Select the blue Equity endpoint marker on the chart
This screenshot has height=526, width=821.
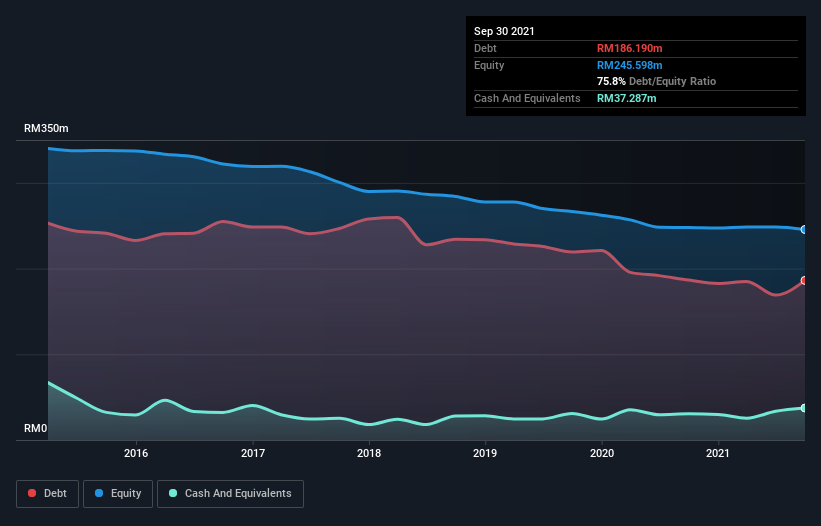click(x=804, y=229)
